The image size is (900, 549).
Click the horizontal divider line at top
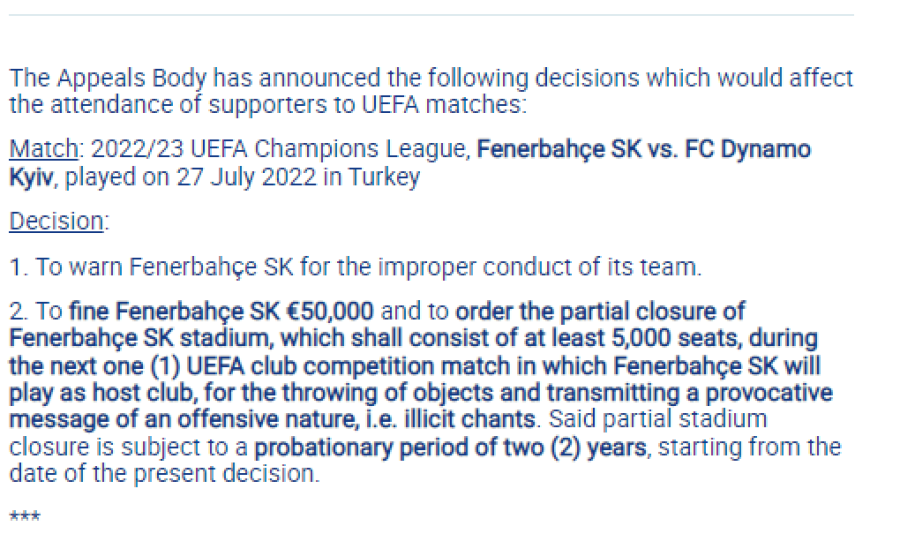pos(431,14)
